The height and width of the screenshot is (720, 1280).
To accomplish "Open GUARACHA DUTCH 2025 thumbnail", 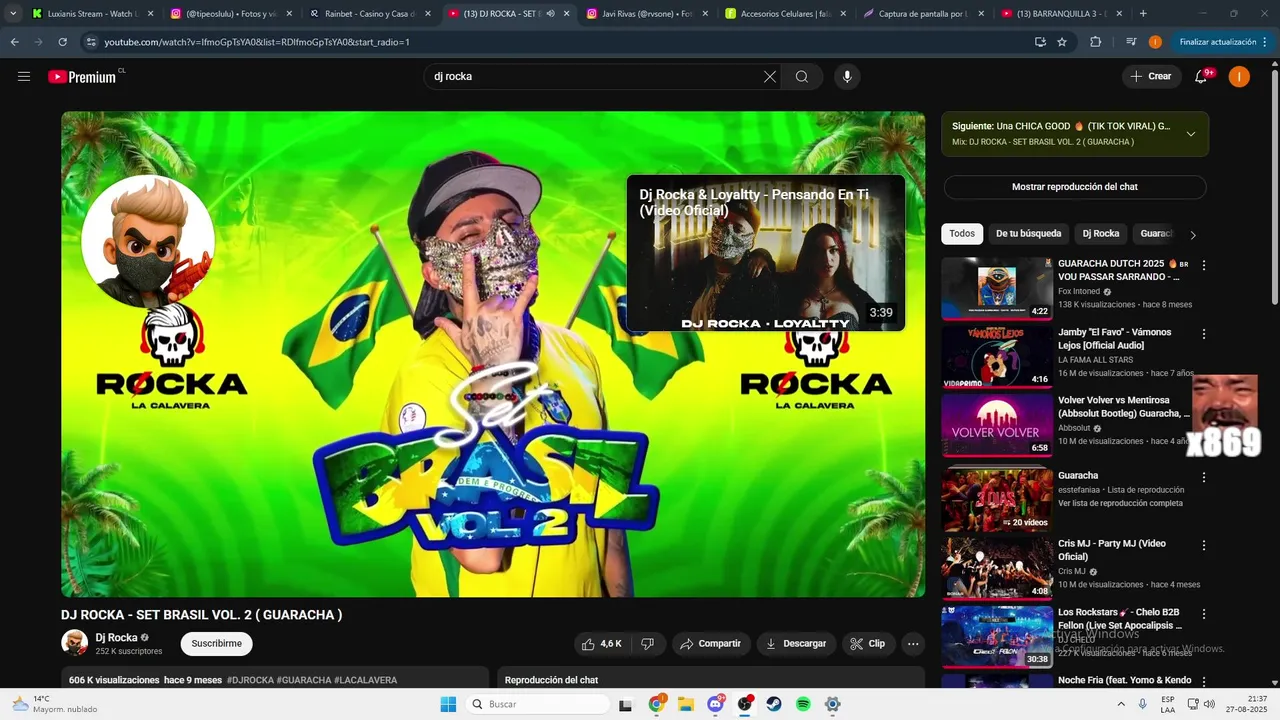I will click(x=997, y=288).
